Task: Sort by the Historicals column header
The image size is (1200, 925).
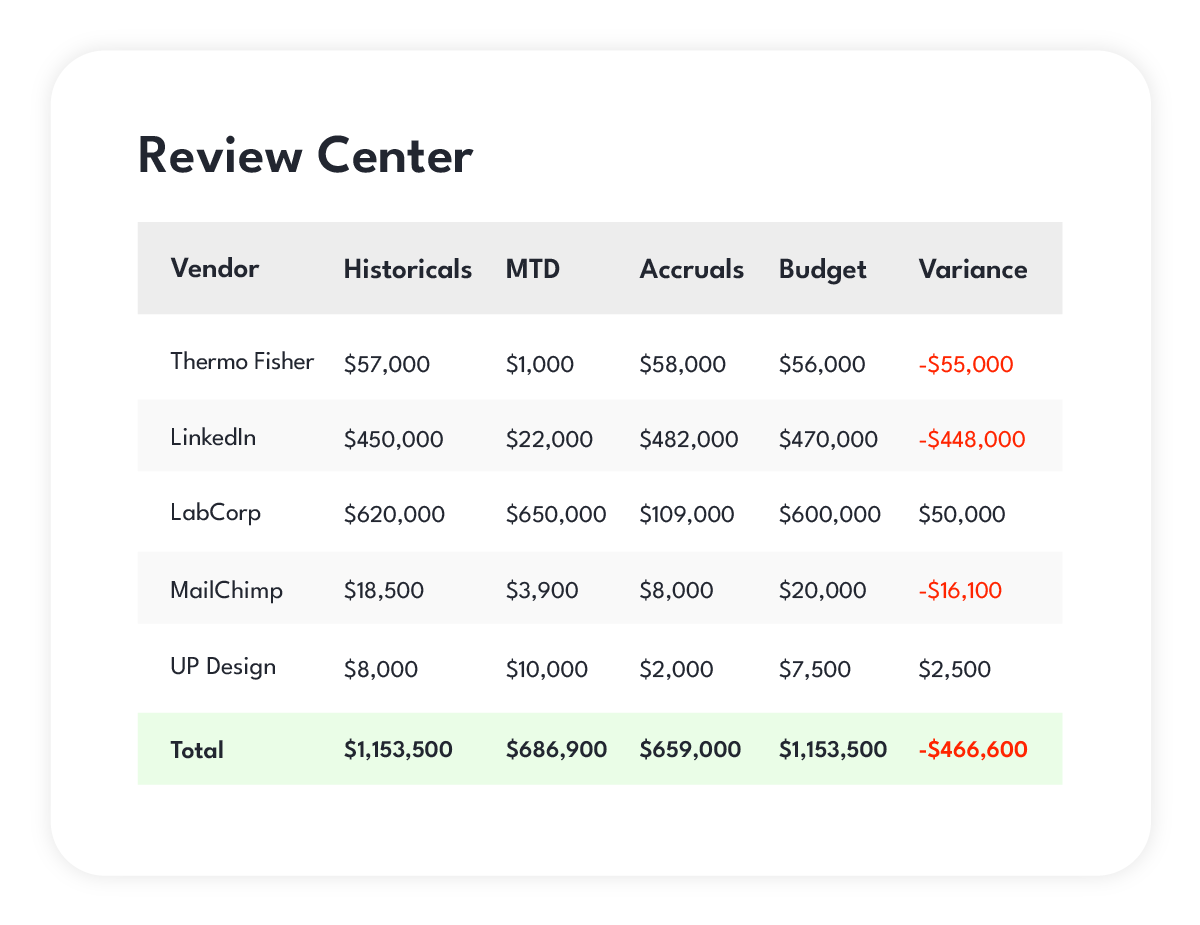Action: 407,269
